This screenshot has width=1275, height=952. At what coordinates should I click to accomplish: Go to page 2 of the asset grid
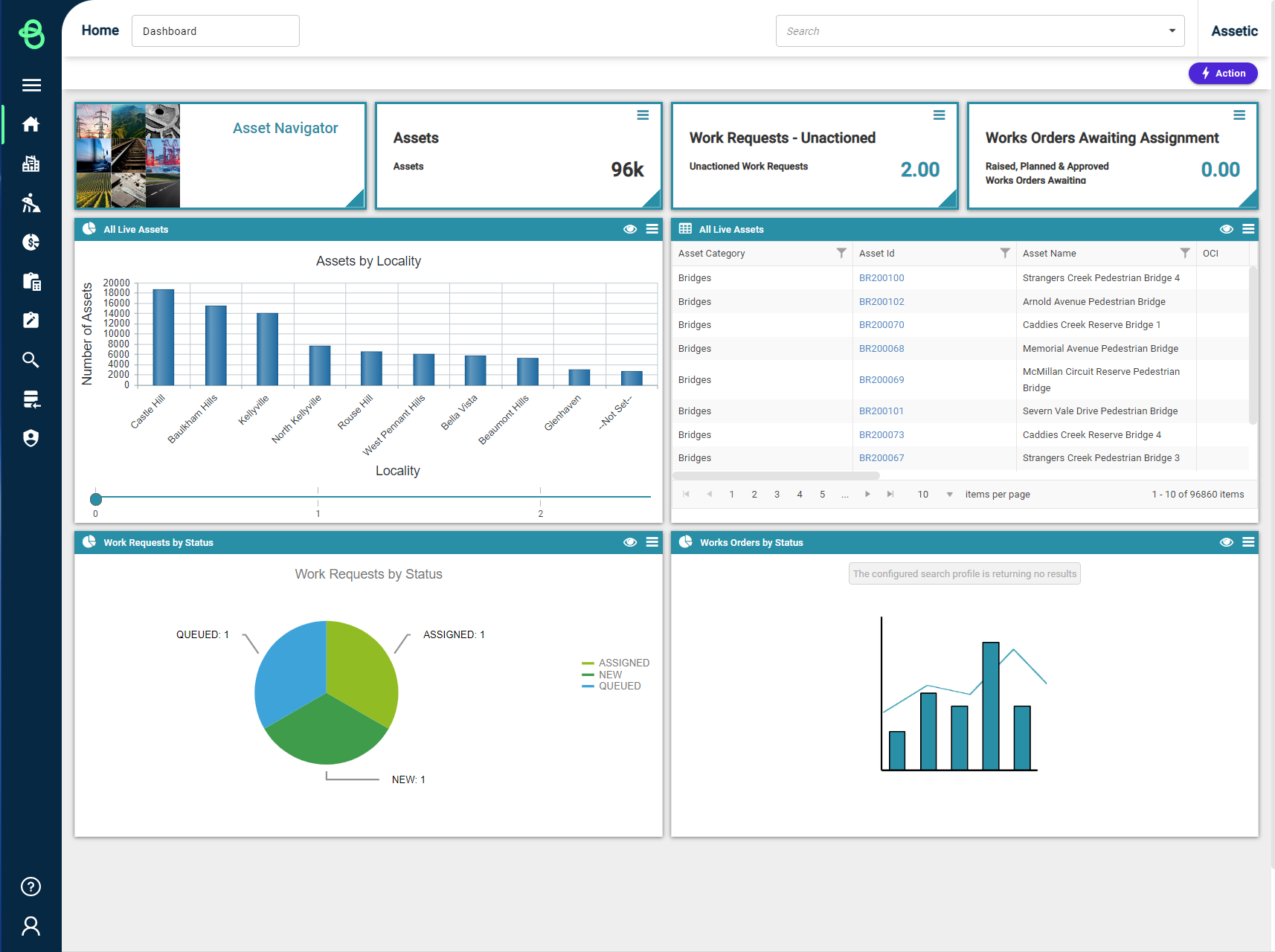coord(754,494)
